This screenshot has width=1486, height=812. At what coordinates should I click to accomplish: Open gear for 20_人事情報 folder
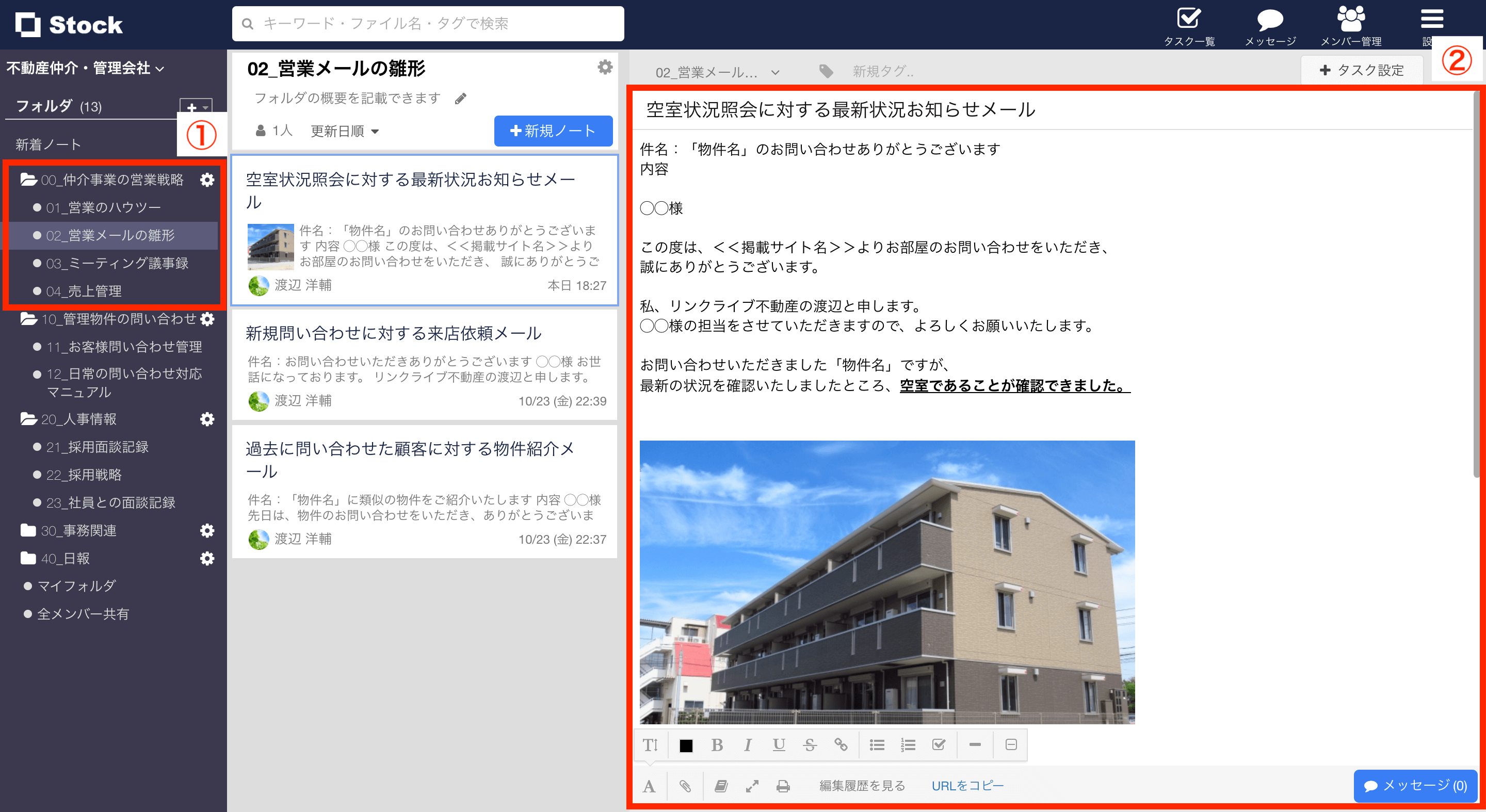(207, 419)
